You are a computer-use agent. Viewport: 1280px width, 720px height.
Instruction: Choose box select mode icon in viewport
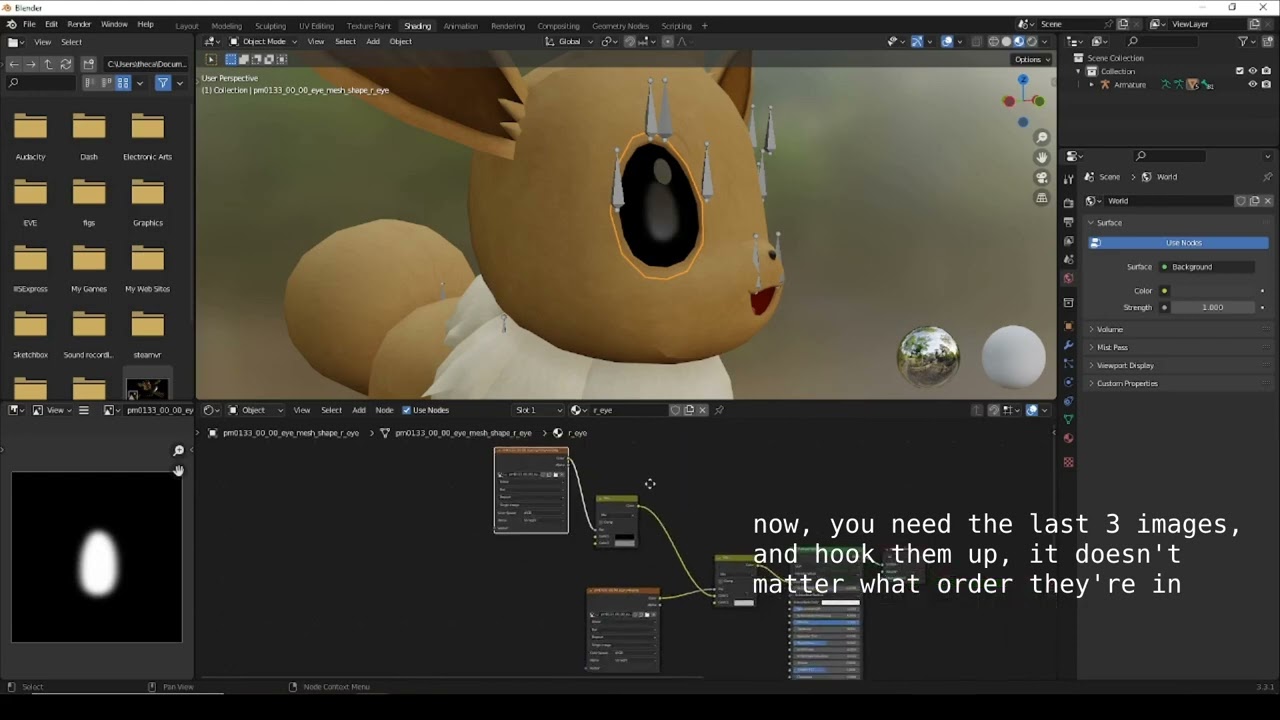pos(233,59)
